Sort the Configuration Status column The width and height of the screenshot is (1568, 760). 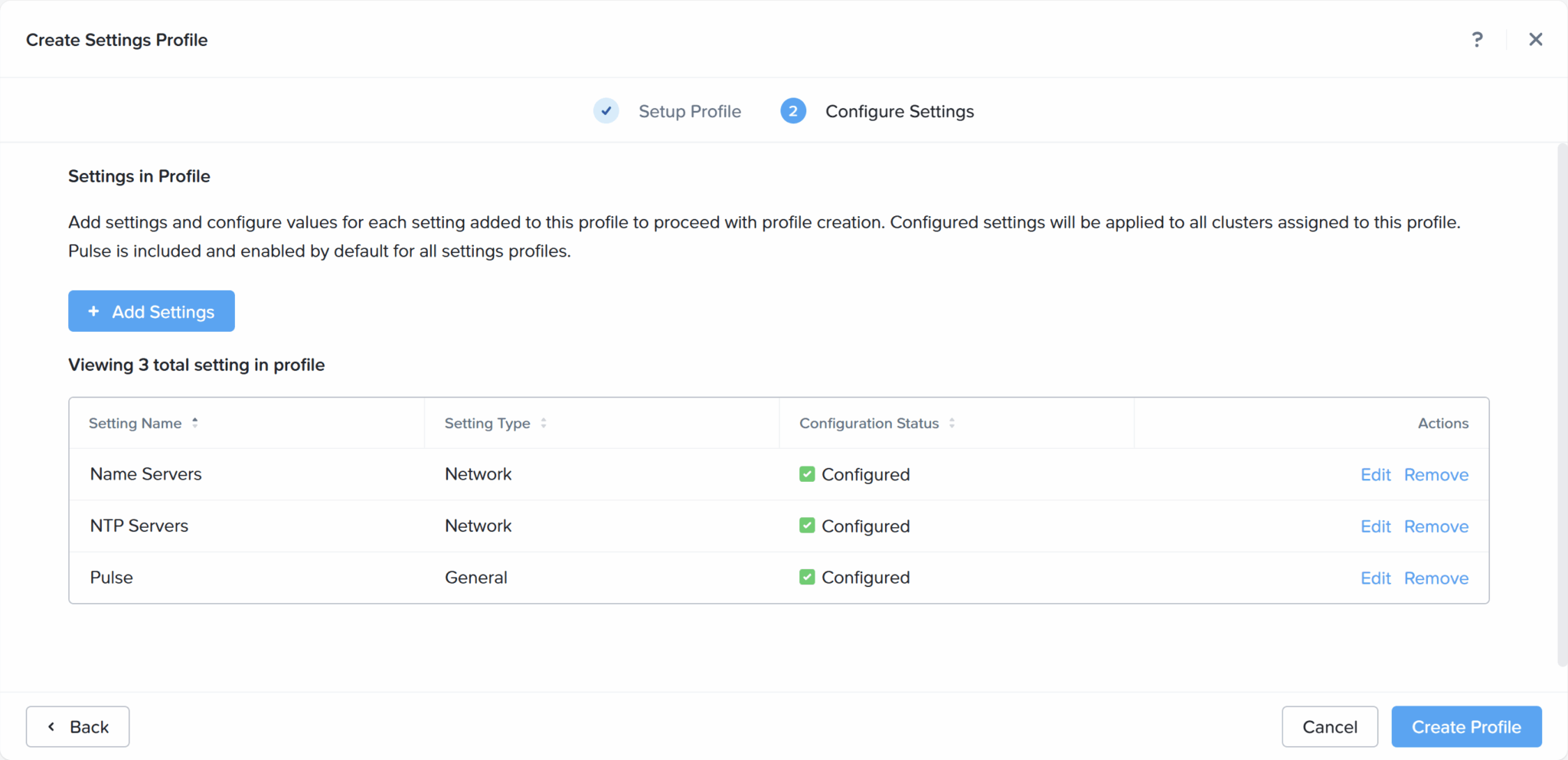[952, 422]
